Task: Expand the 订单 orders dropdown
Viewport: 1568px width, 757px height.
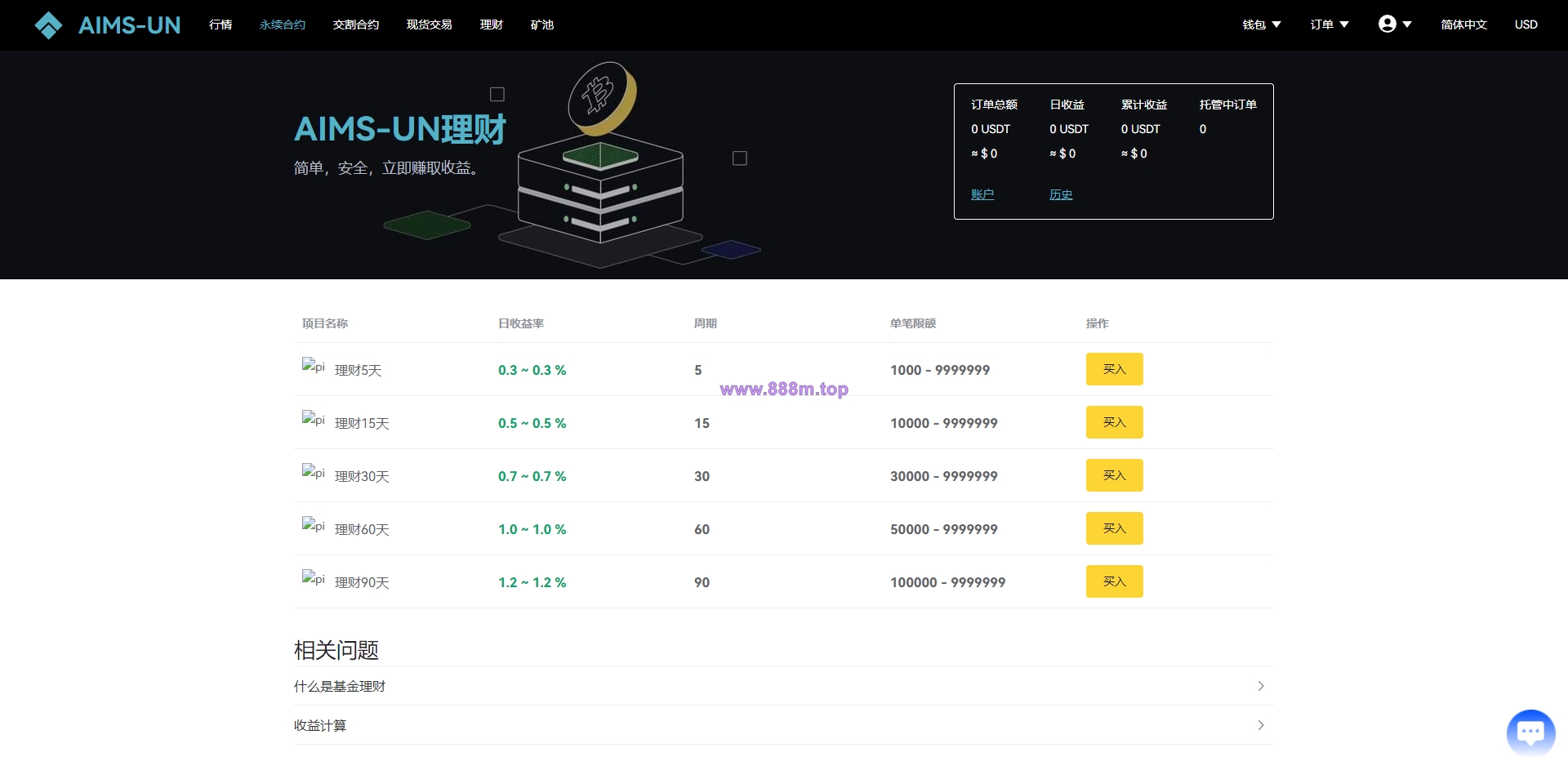Action: [1330, 24]
